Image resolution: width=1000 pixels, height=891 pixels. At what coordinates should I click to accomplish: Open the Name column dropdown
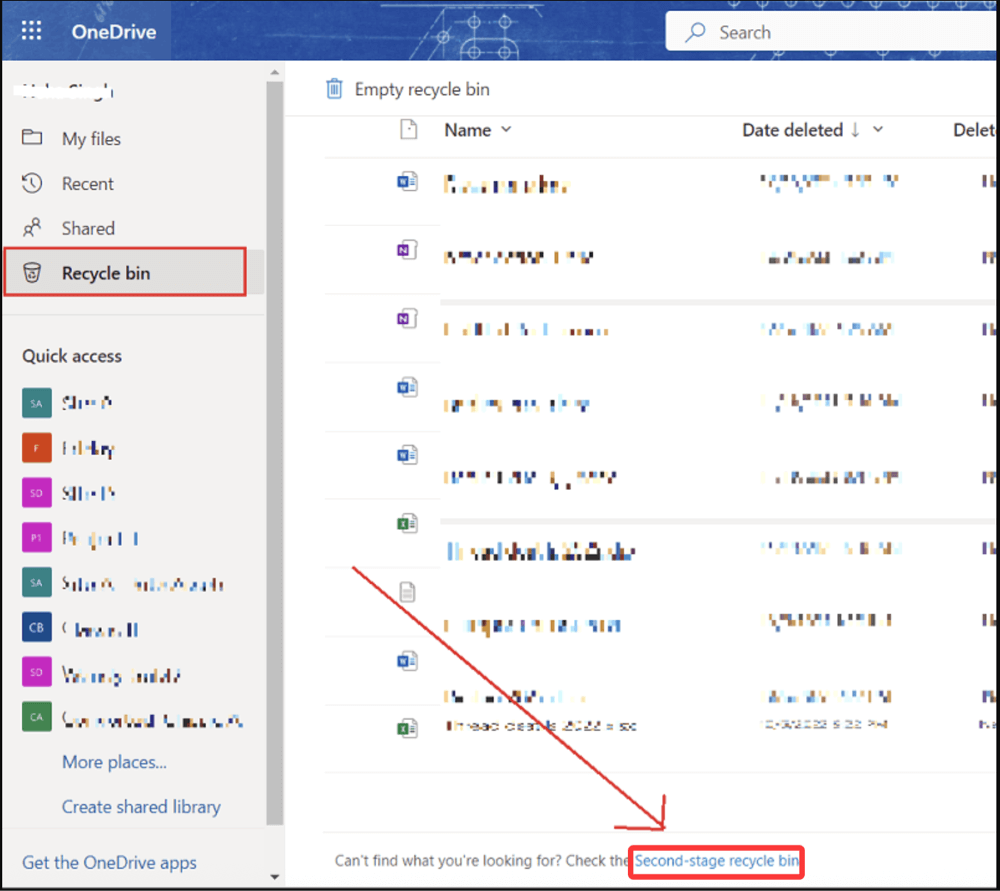506,130
